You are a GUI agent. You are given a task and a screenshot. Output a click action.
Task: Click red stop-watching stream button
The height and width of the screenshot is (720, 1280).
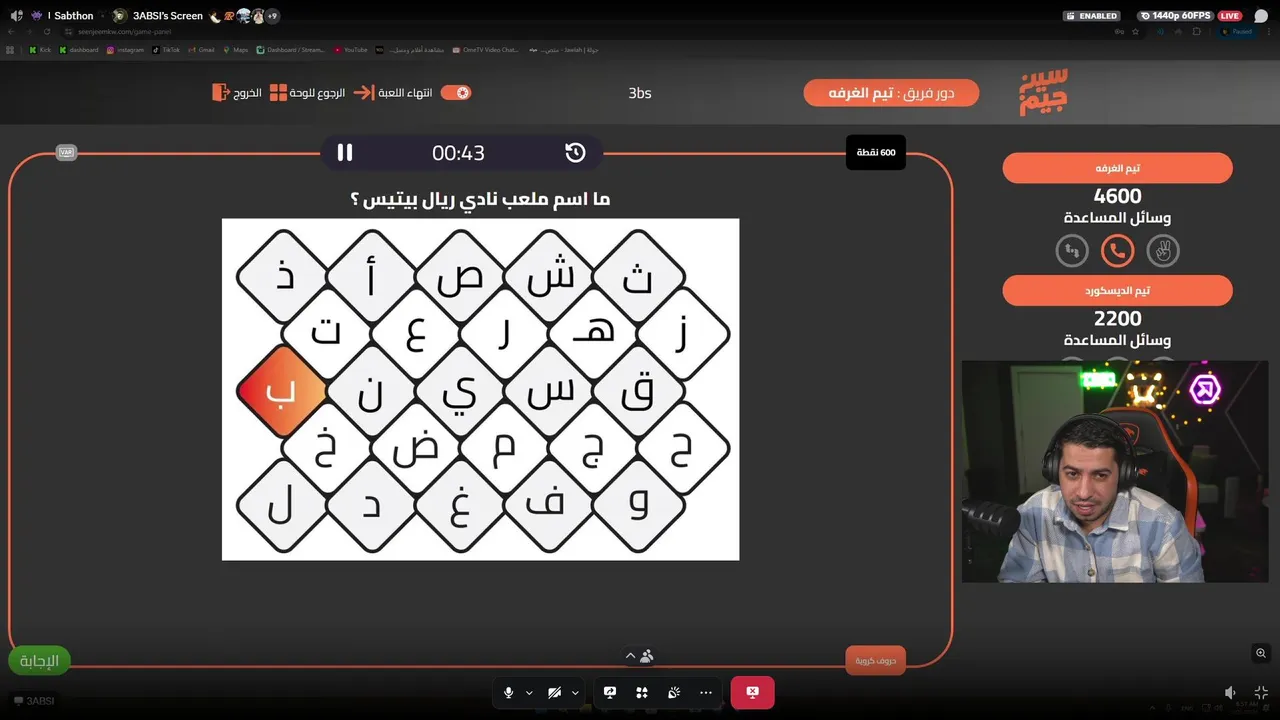tap(752, 692)
